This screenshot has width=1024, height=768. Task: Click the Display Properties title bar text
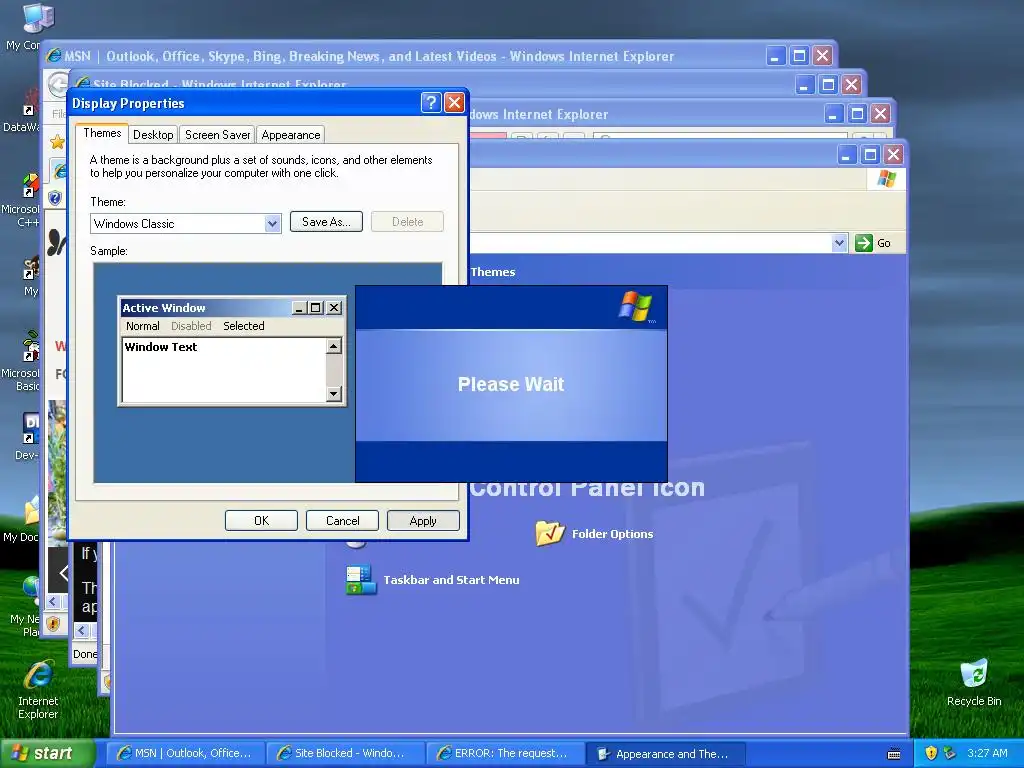coord(128,103)
